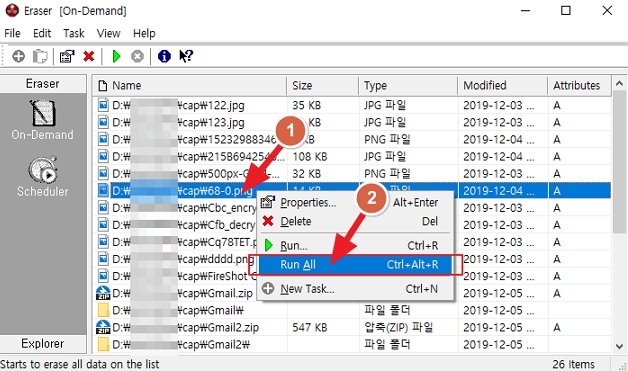The height and width of the screenshot is (371, 628).
Task: Choose Run All in the context menu
Action: tap(355, 265)
